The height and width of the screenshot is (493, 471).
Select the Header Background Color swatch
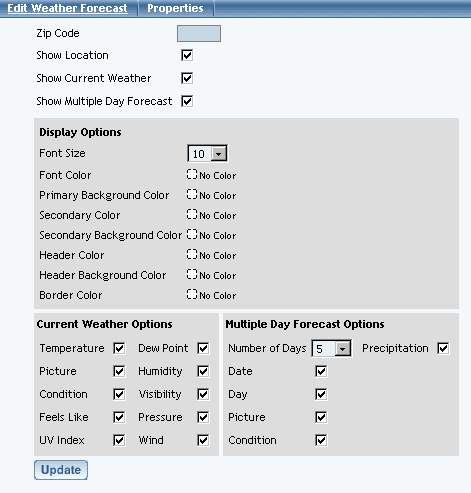click(192, 274)
